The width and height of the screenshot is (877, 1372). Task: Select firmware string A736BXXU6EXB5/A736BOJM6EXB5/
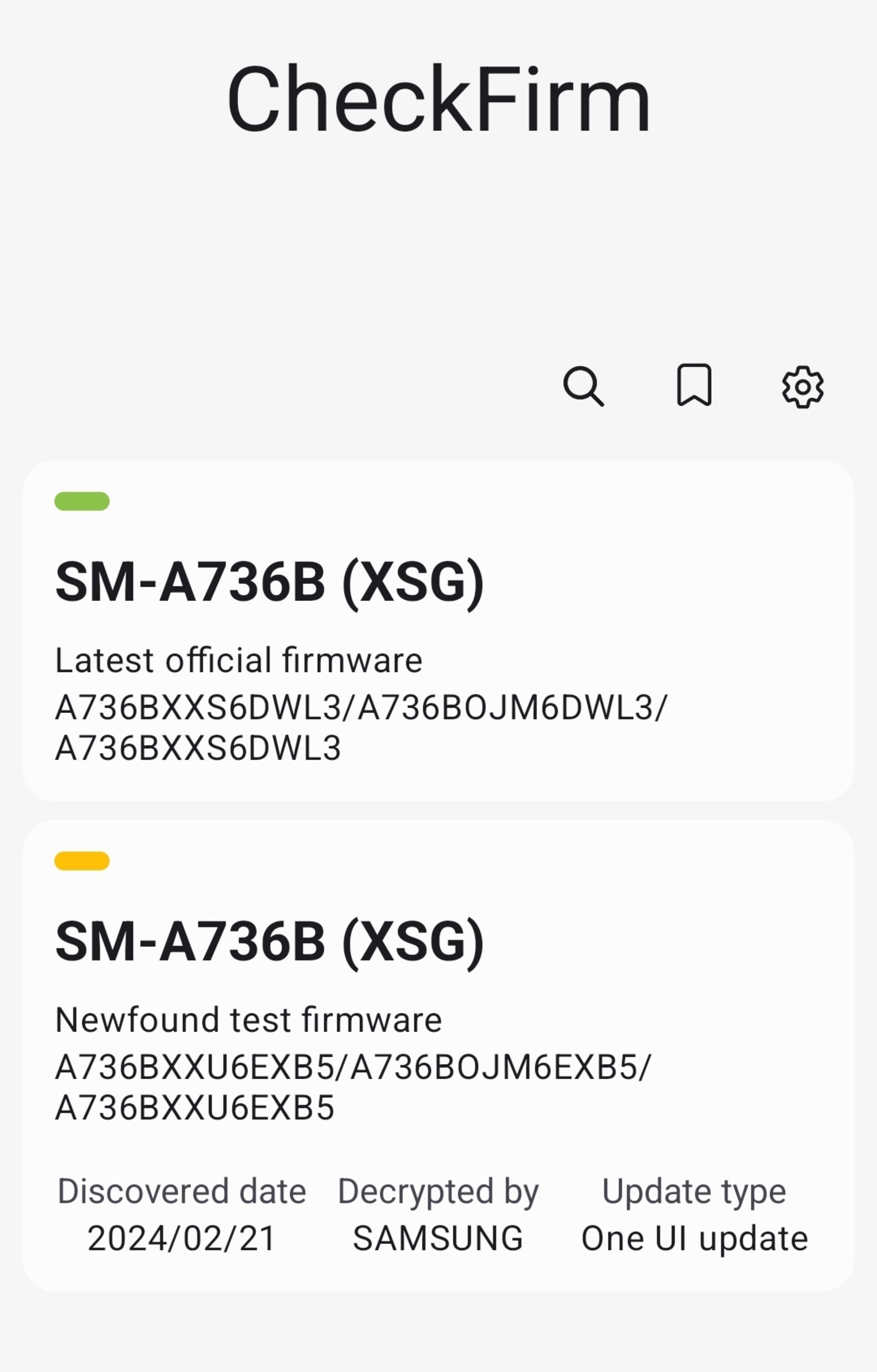point(353,1067)
